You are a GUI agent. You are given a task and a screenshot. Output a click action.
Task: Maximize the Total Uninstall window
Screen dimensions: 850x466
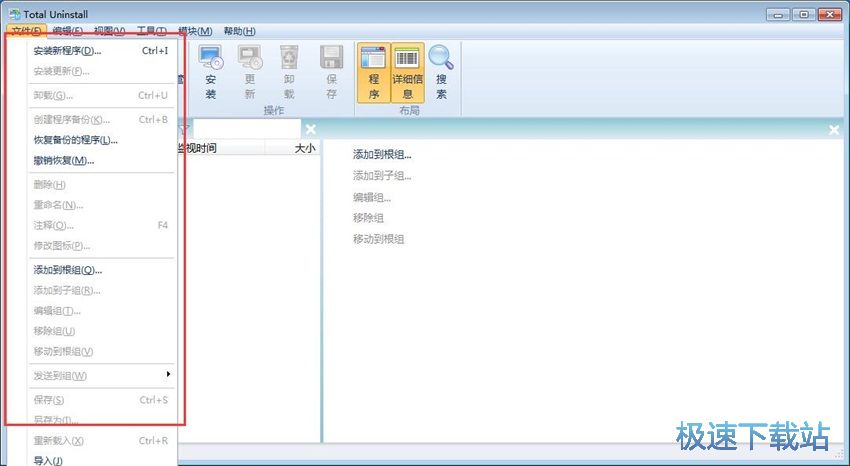pos(804,15)
